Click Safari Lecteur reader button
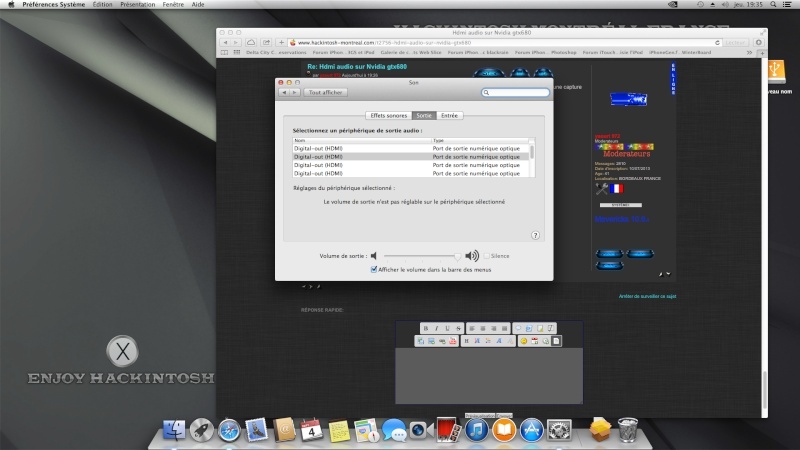The width and height of the screenshot is (800, 450). click(x=735, y=42)
